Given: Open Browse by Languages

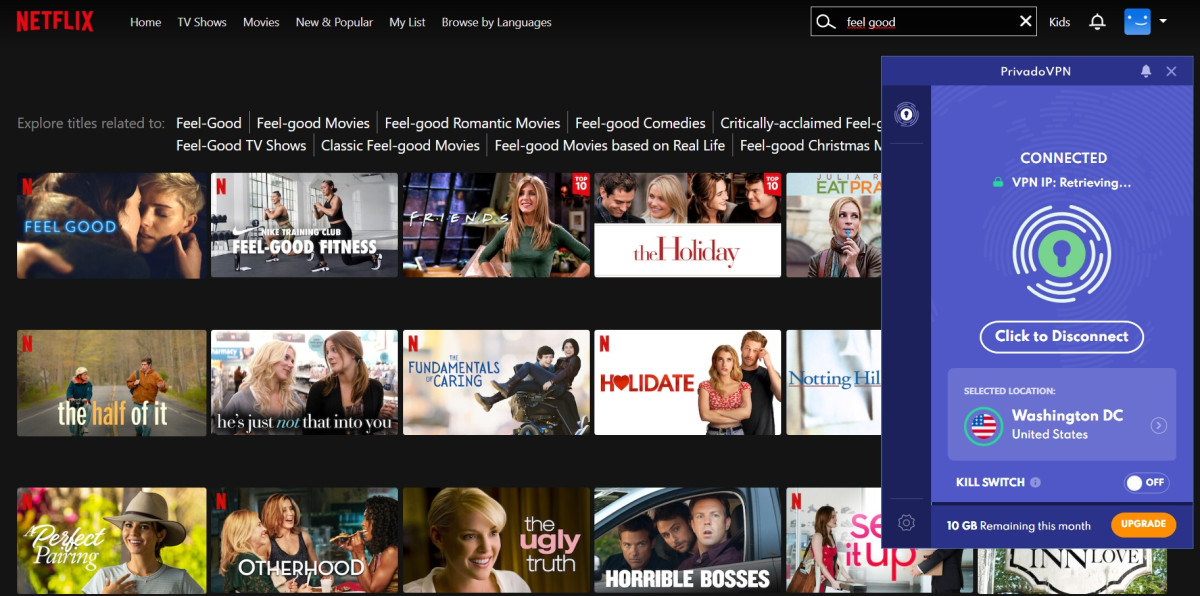Looking at the screenshot, I should (x=496, y=22).
